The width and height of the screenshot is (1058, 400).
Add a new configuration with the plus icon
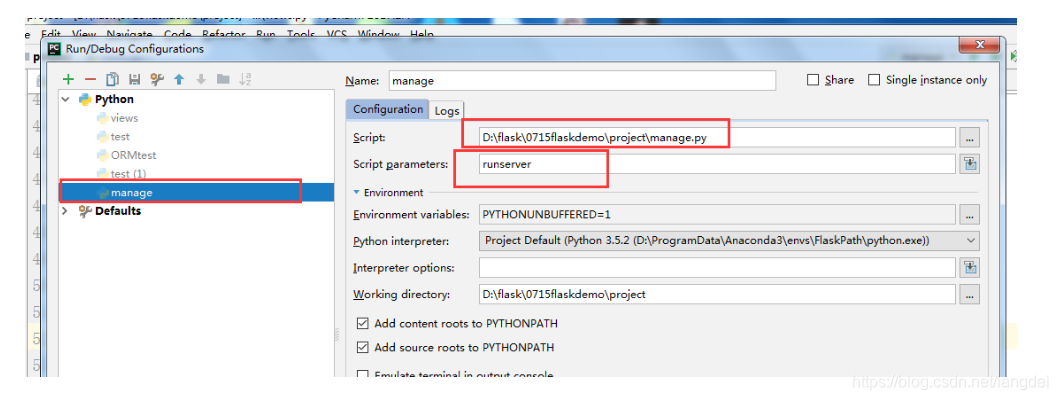coord(68,80)
